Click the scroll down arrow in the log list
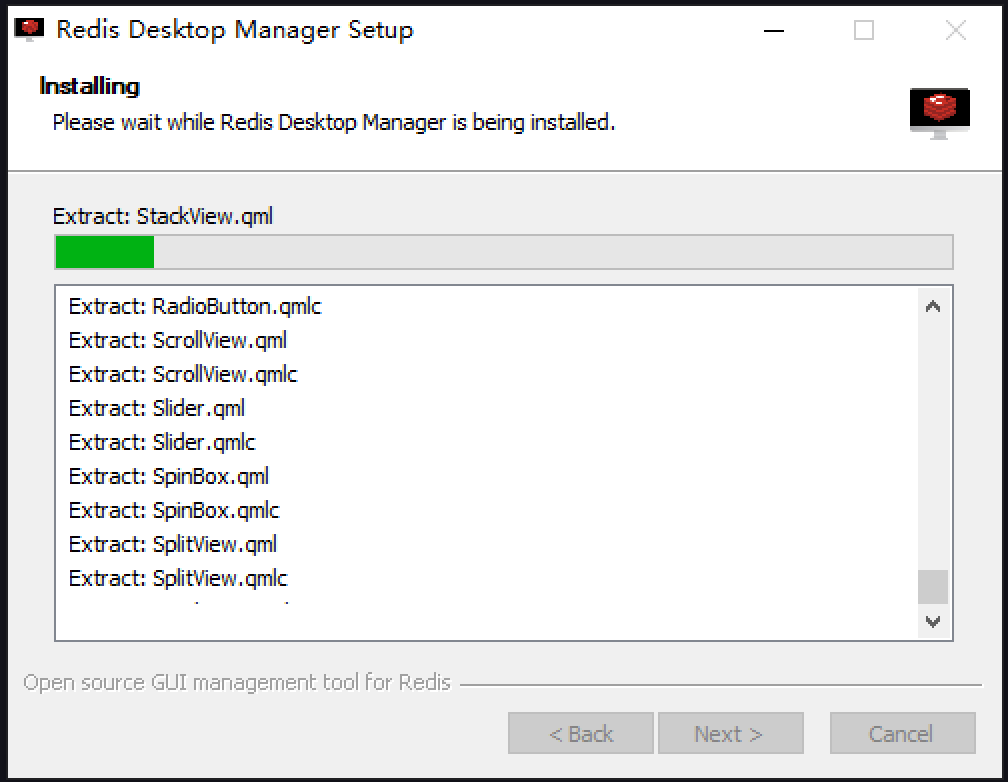The width and height of the screenshot is (1008, 782). pos(933,621)
